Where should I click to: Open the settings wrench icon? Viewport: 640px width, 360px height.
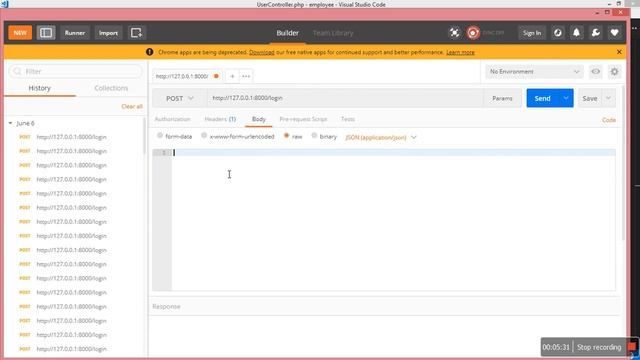point(596,33)
